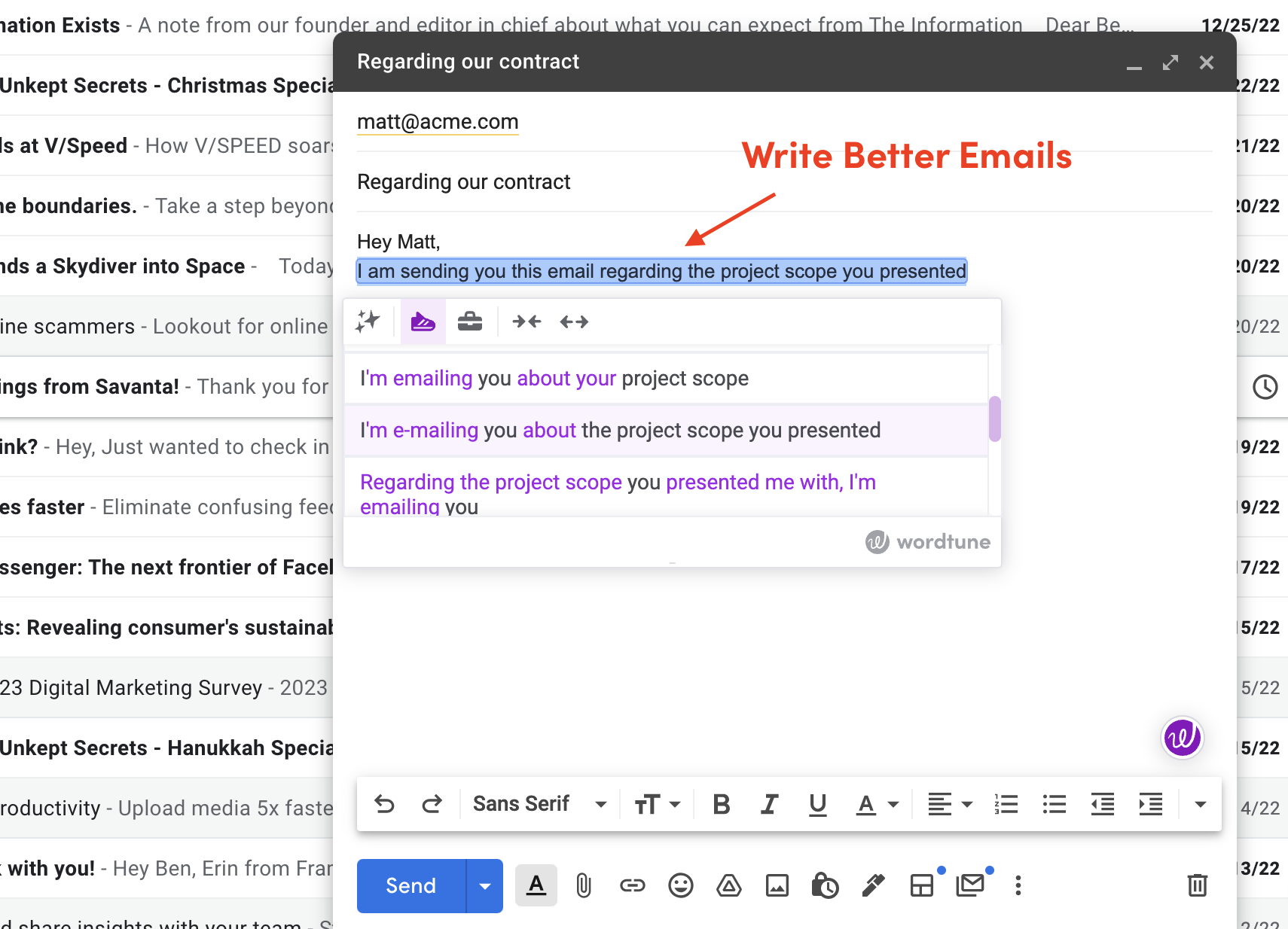Open the circular Wordtune floating button
This screenshot has width=1288, height=929.
[x=1183, y=739]
